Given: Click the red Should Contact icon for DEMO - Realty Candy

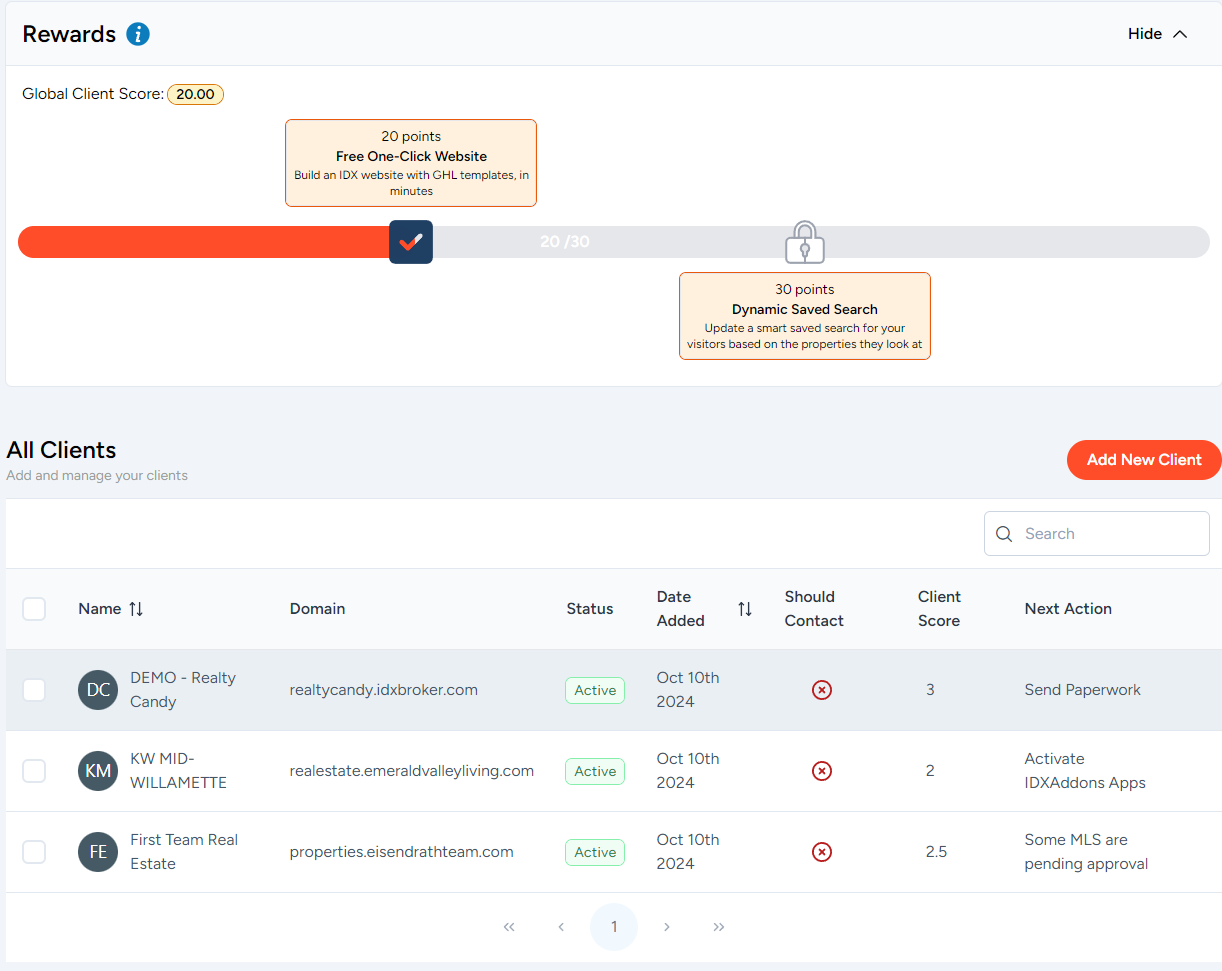Looking at the screenshot, I should click(x=821, y=690).
